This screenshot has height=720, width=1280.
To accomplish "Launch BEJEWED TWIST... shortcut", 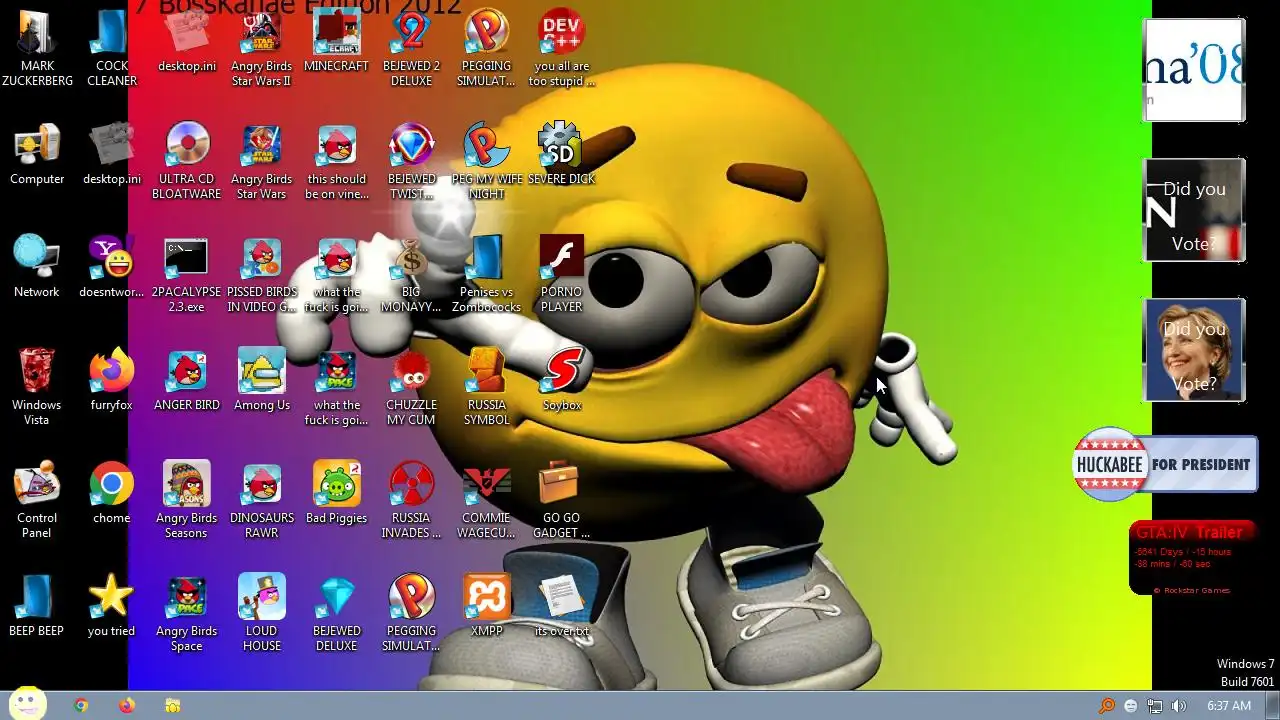I will 412,161.
